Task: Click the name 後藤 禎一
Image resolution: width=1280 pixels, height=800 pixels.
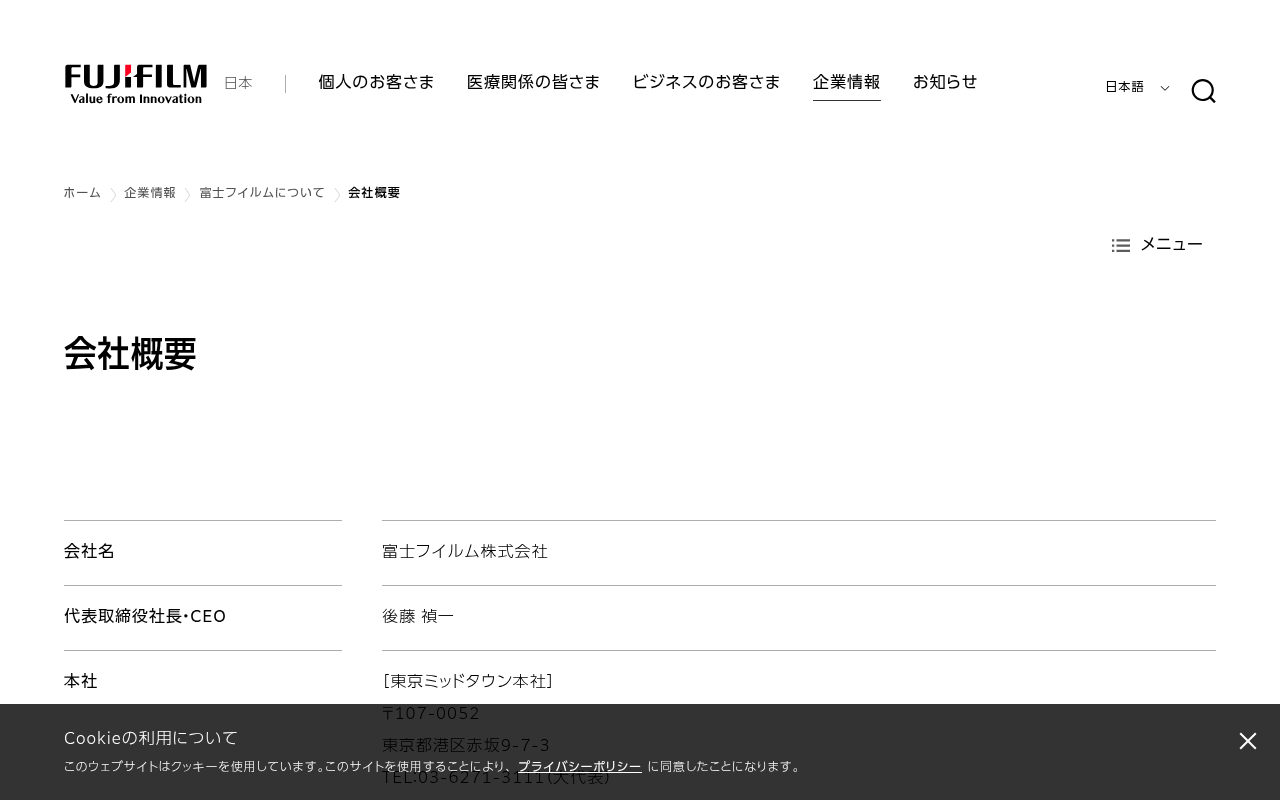Action: click(x=418, y=616)
